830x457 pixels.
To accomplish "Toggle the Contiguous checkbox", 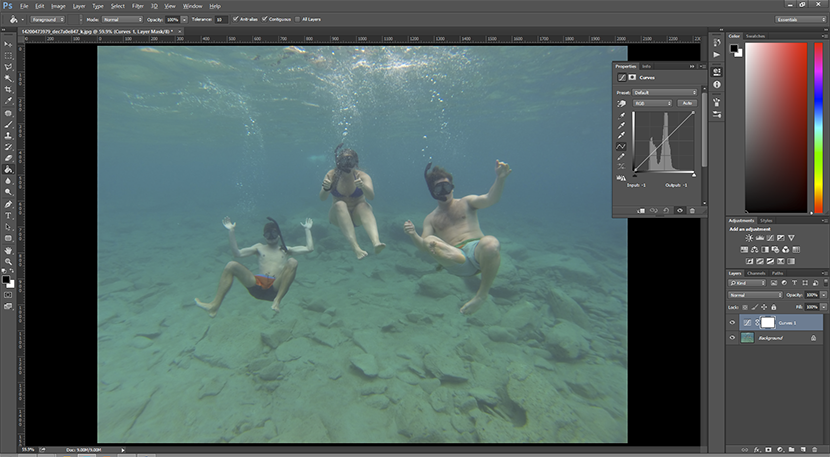I will coord(265,19).
